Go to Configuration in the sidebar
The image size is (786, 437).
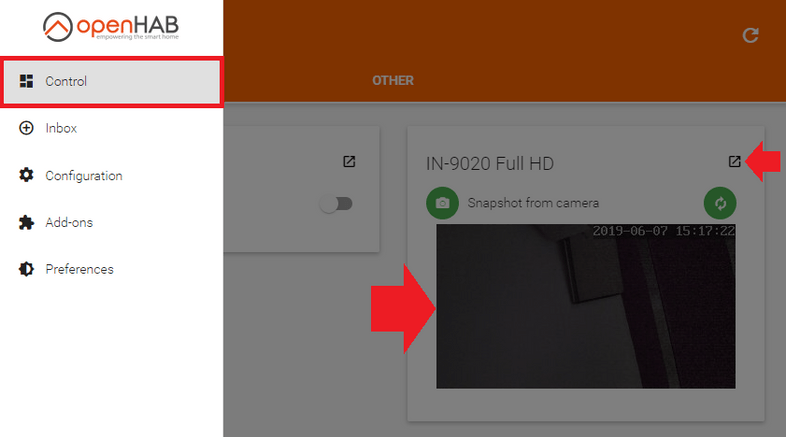pos(112,175)
